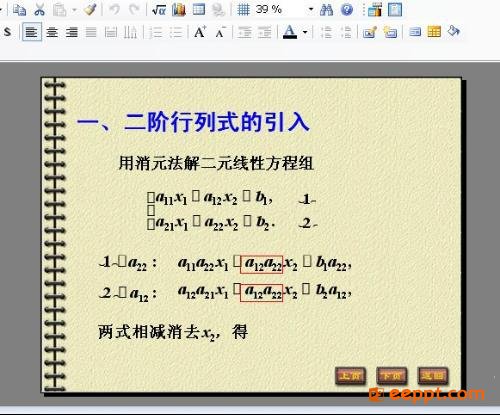
Task: Click equation label 2 beside second equation
Action: pos(307,223)
